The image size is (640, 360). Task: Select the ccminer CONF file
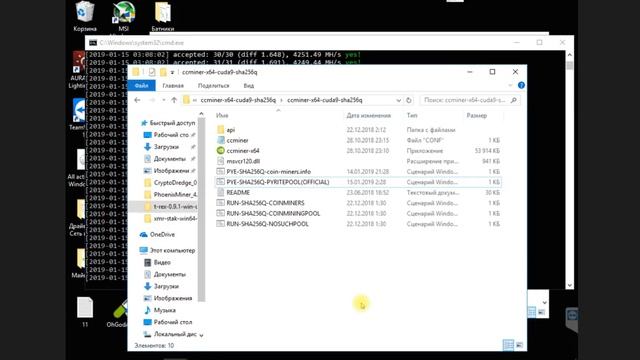pyautogui.click(x=237, y=140)
